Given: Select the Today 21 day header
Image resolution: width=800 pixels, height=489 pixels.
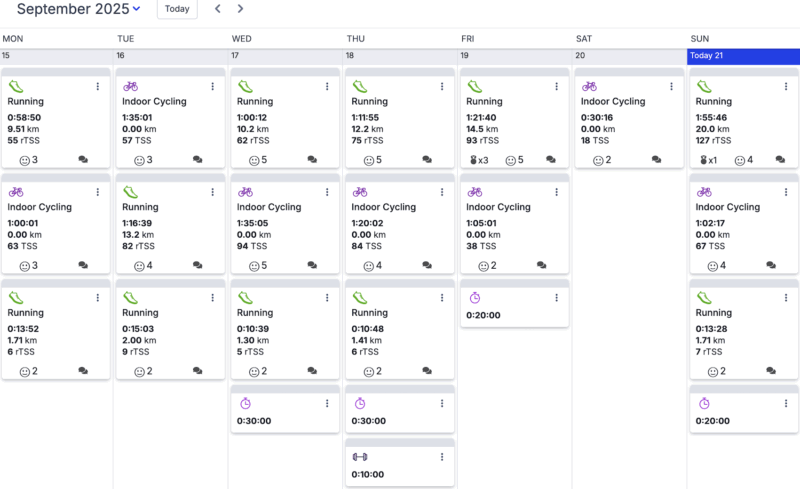Looking at the screenshot, I should coord(743,56).
